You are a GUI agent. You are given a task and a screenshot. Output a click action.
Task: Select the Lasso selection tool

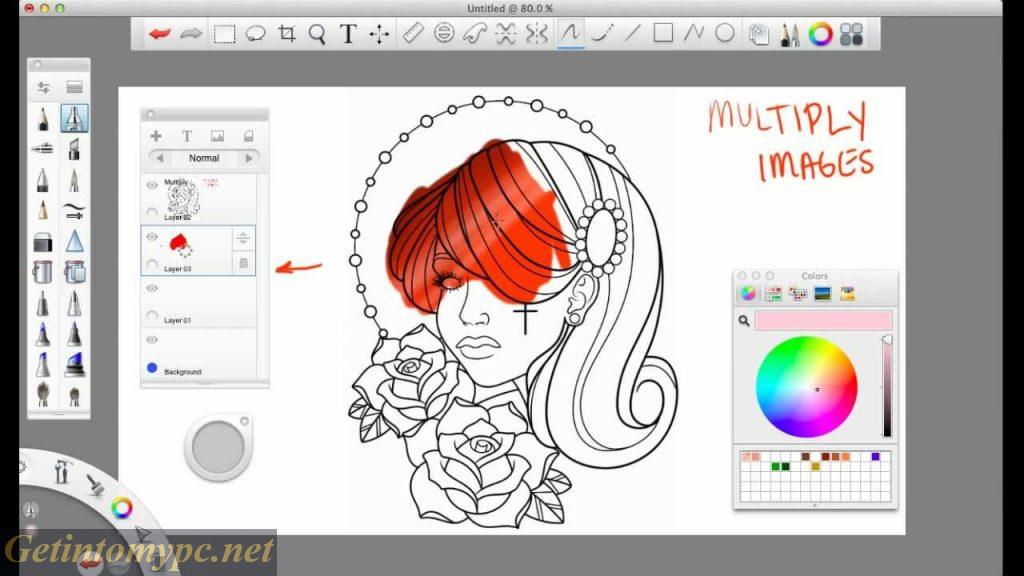(255, 34)
